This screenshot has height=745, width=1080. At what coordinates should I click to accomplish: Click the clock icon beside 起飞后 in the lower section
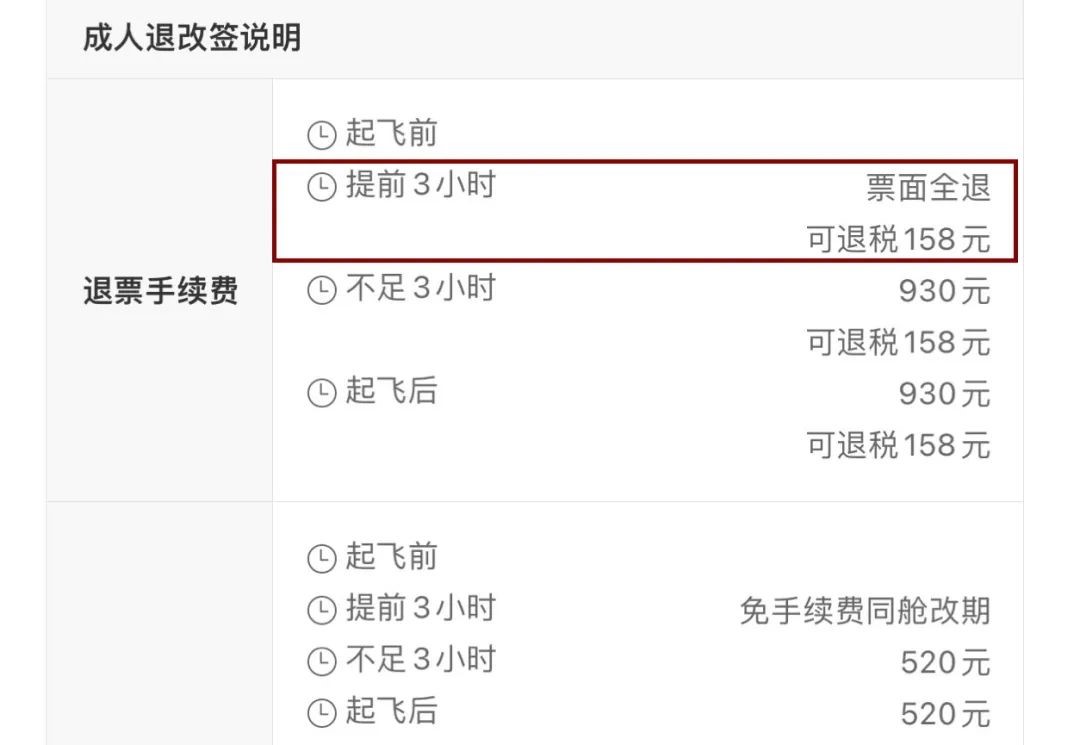tap(321, 713)
